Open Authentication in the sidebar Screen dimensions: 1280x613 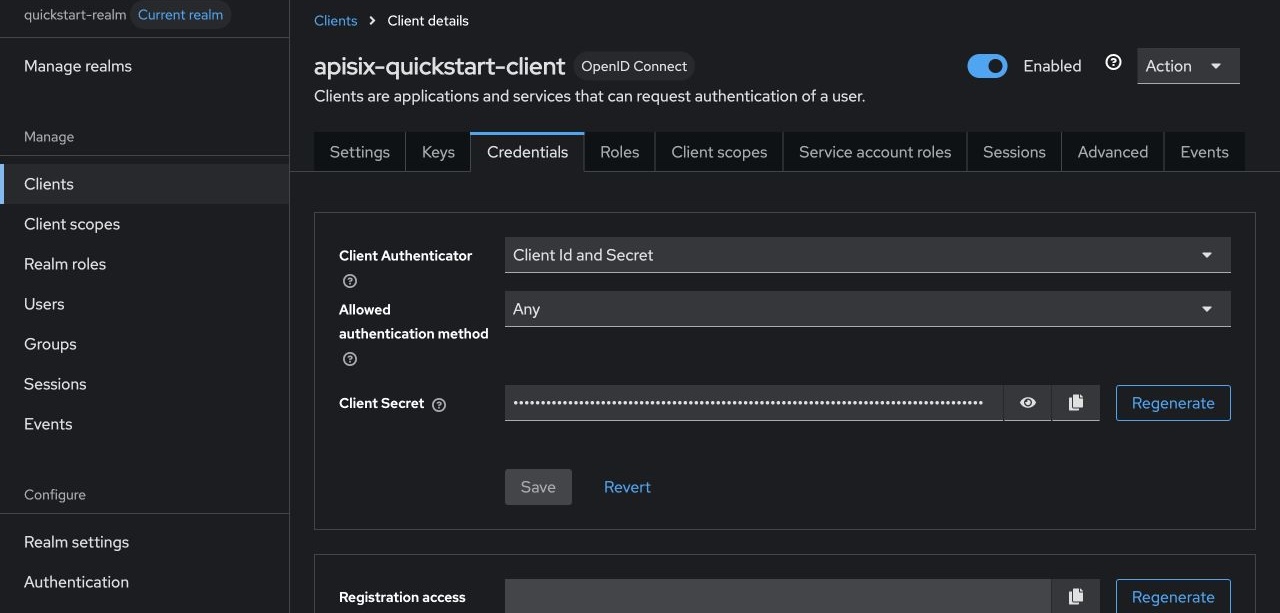pos(145,582)
